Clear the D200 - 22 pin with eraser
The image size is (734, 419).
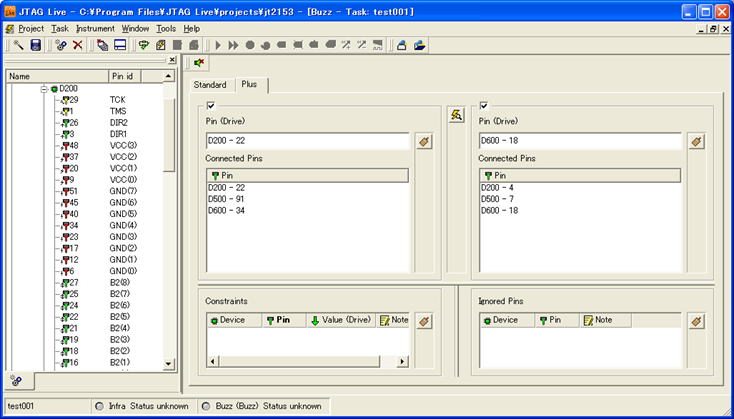tap(425, 141)
